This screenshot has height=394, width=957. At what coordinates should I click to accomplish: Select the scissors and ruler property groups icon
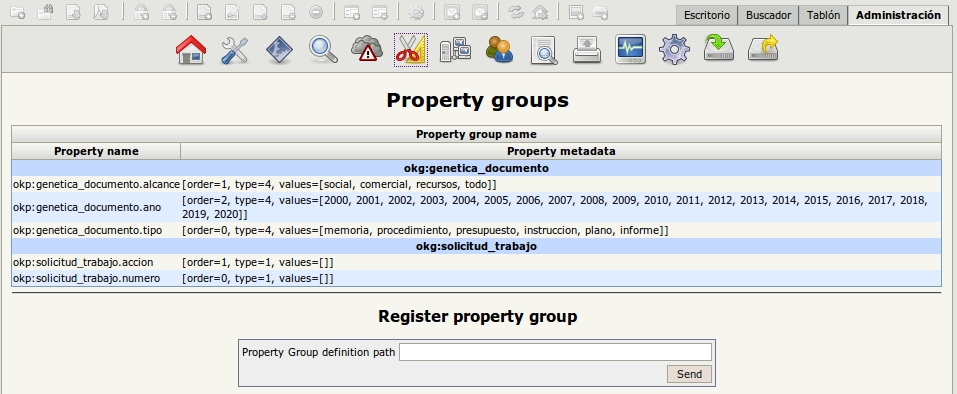pyautogui.click(x=411, y=50)
